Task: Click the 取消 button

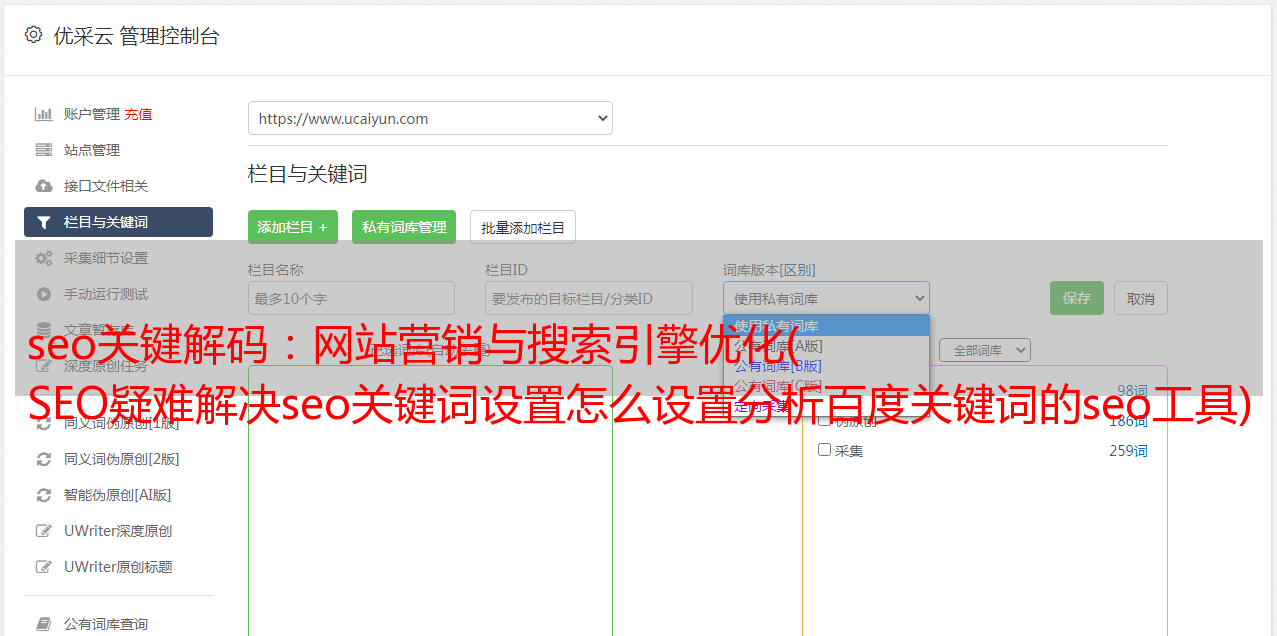Action: [x=1141, y=298]
